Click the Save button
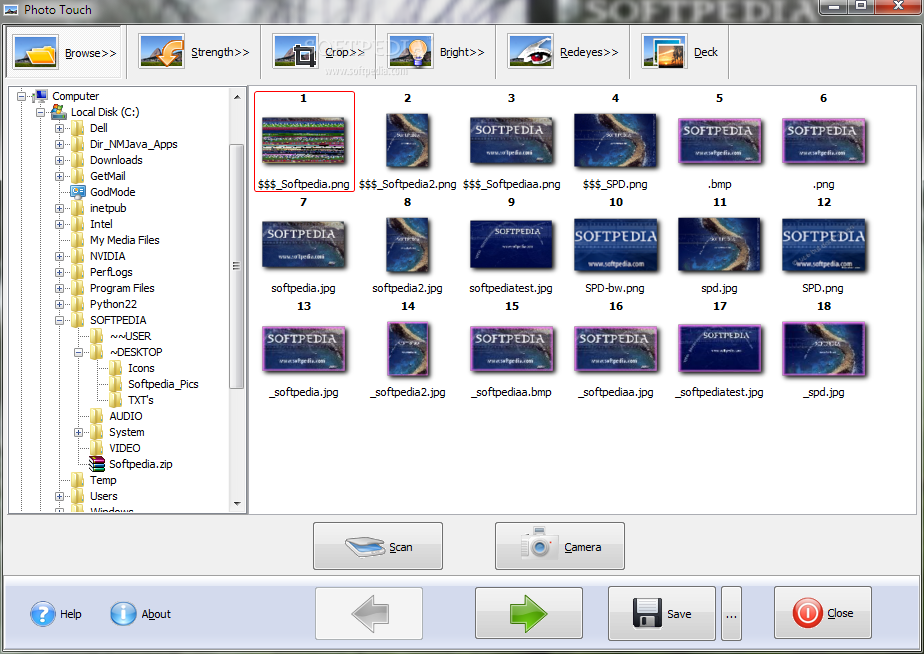 click(x=662, y=613)
